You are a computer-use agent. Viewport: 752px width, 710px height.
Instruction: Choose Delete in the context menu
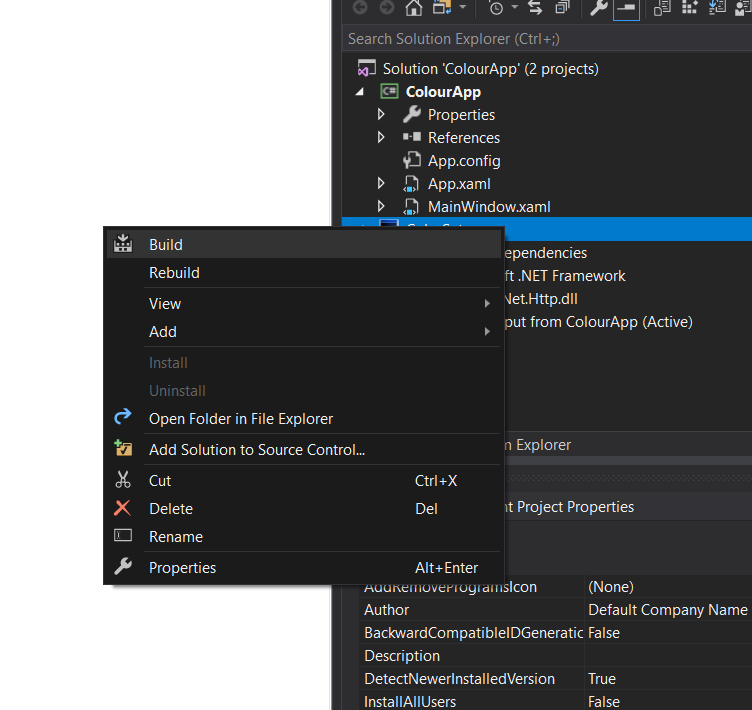pos(304,509)
